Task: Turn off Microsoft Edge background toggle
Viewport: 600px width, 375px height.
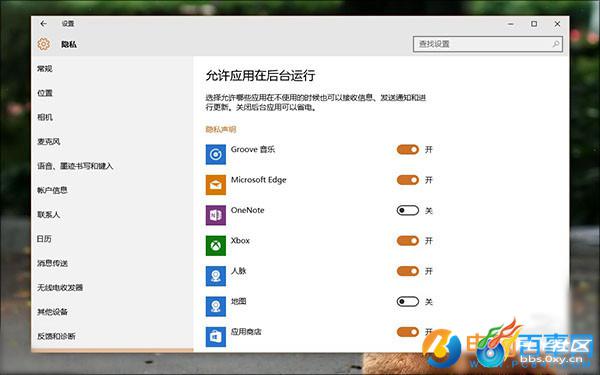Action: click(x=408, y=180)
